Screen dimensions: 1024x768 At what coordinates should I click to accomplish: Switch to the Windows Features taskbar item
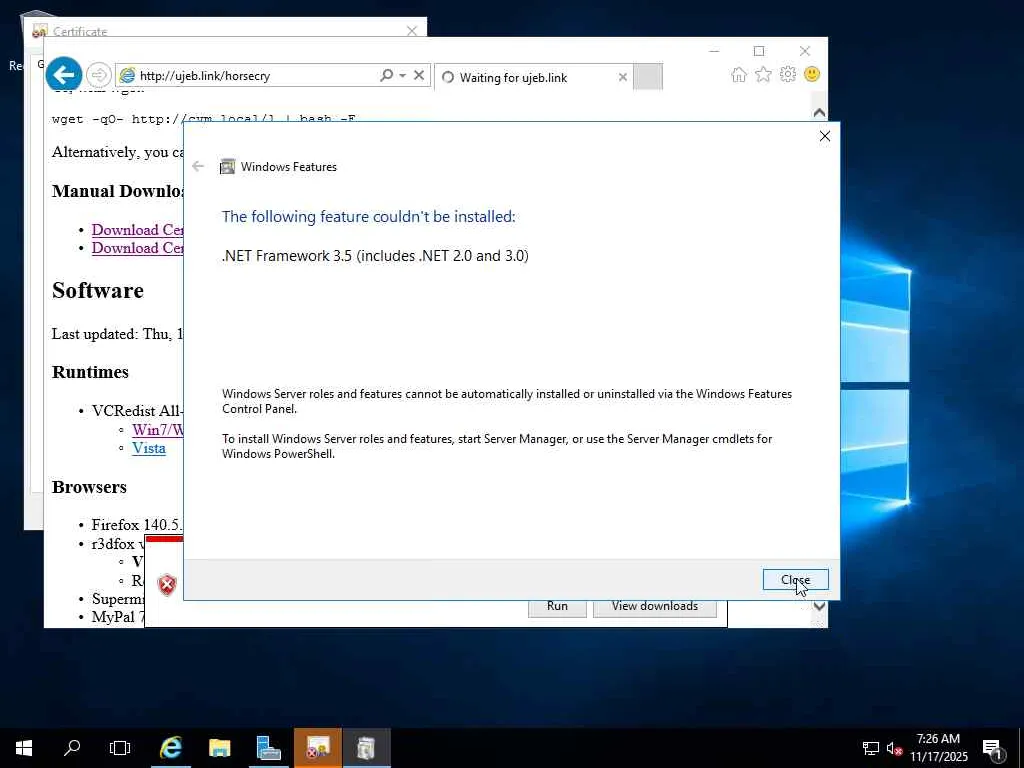[366, 748]
